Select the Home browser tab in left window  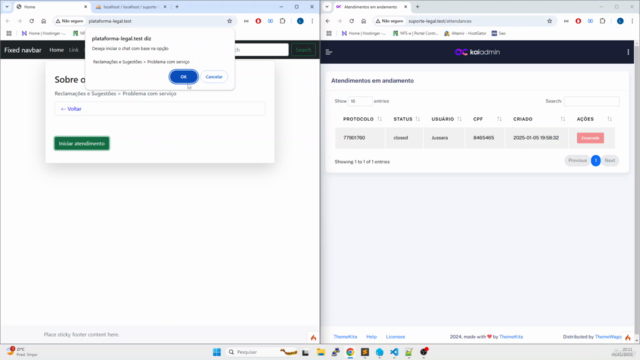51,7
